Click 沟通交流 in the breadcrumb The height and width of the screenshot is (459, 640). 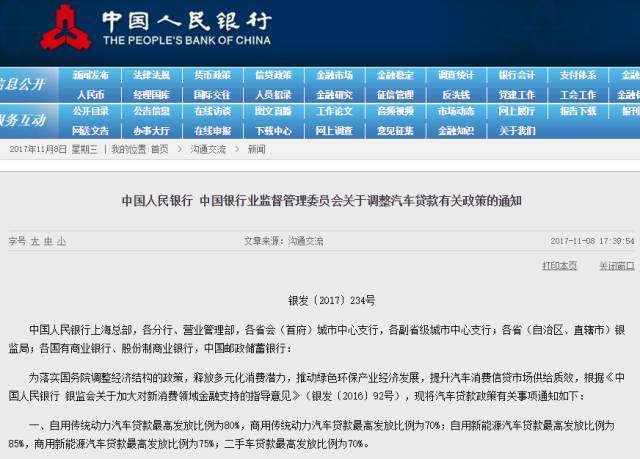pyautogui.click(x=208, y=149)
